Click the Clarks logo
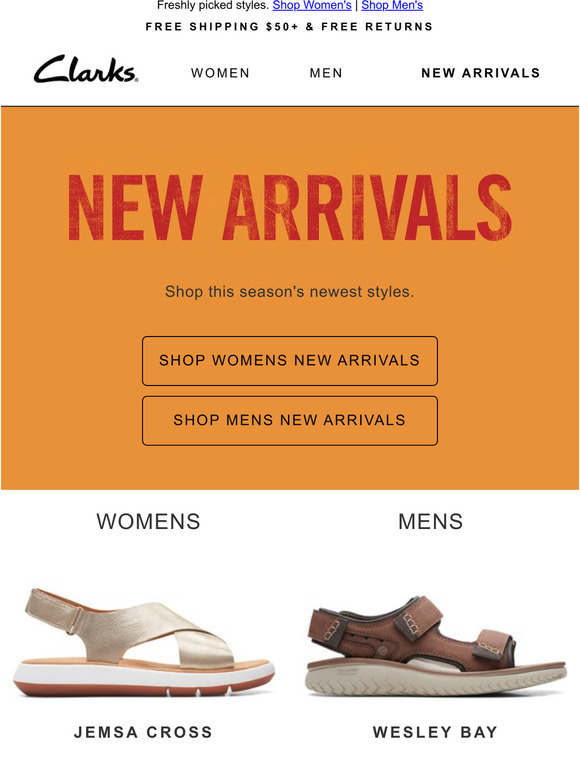The width and height of the screenshot is (580, 774). point(86,69)
